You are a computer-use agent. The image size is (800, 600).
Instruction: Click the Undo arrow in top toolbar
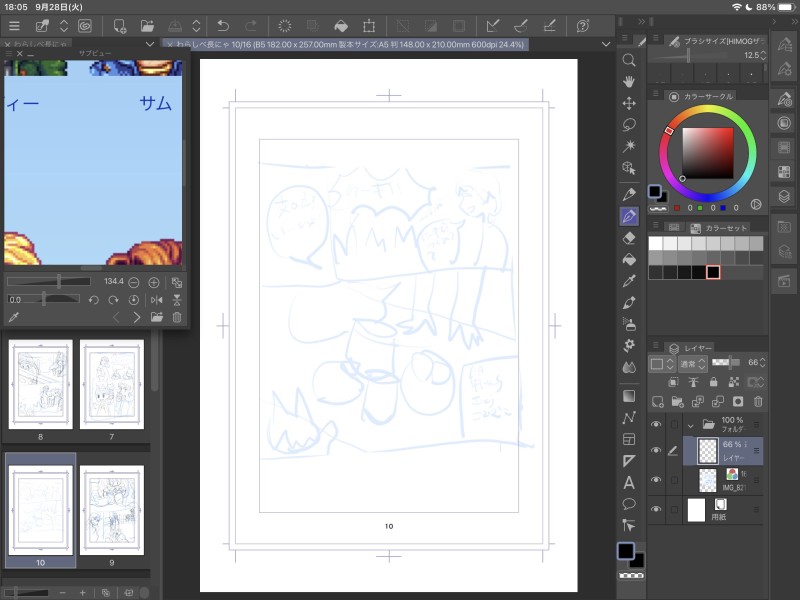[223, 25]
